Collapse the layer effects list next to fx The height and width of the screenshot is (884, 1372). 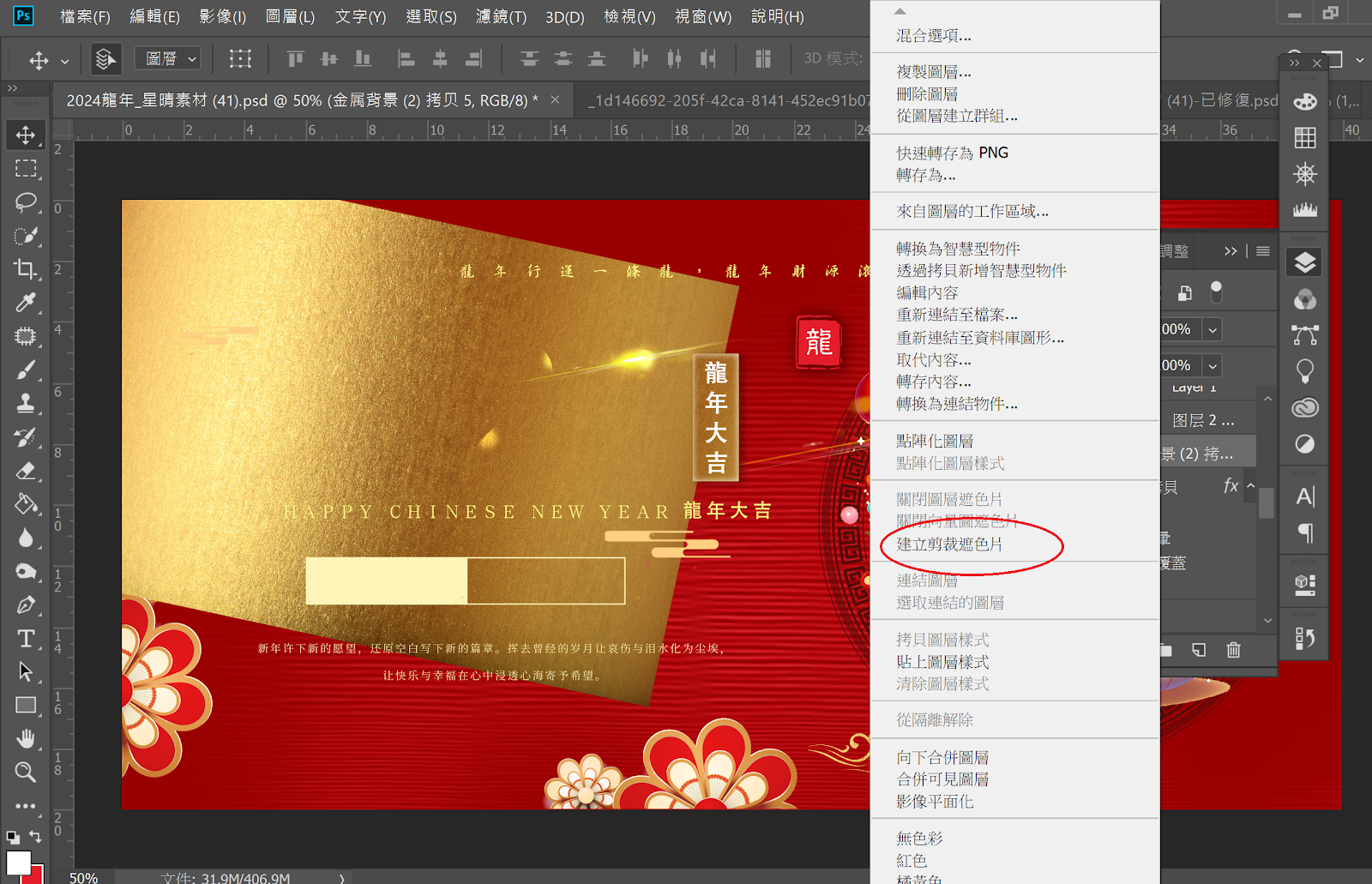click(1251, 486)
